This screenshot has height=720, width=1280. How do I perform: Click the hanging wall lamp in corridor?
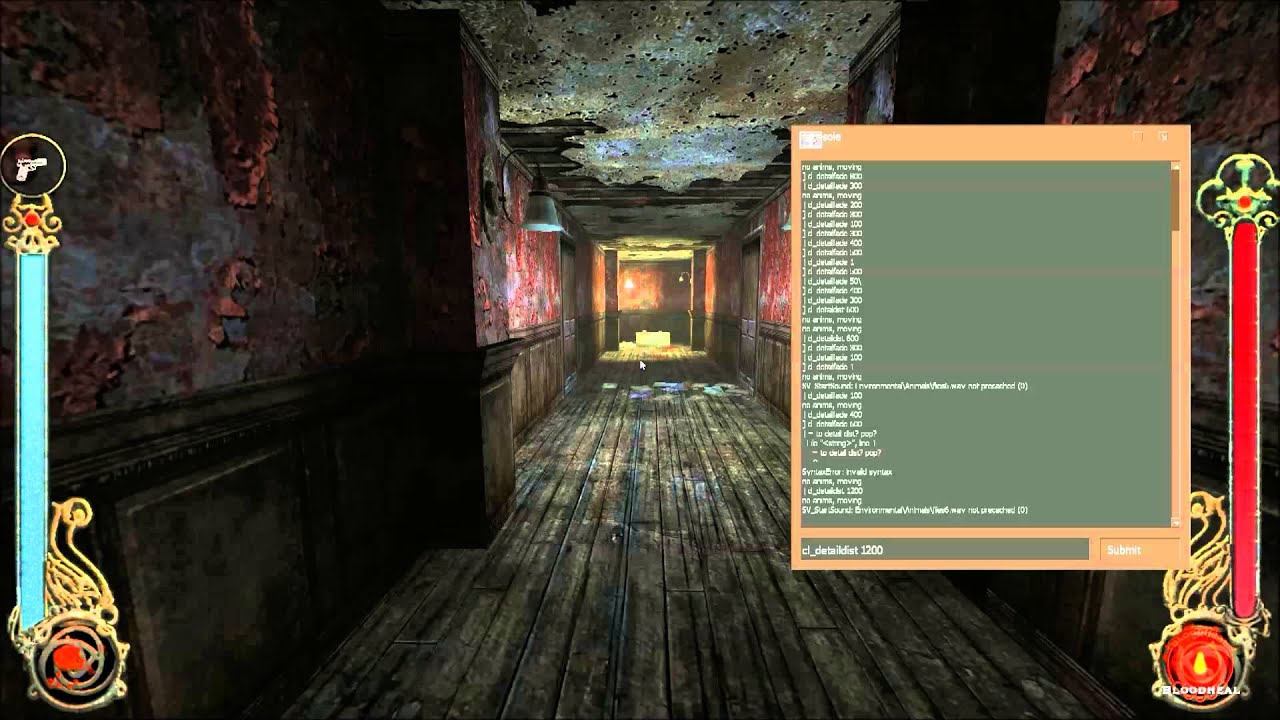pyautogui.click(x=542, y=212)
